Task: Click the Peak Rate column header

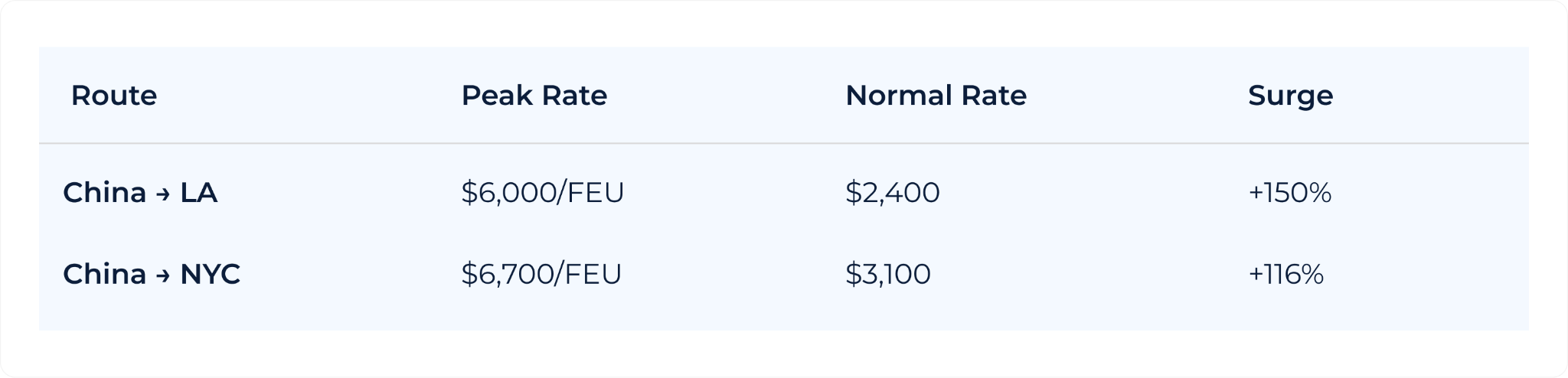Action: [534, 96]
